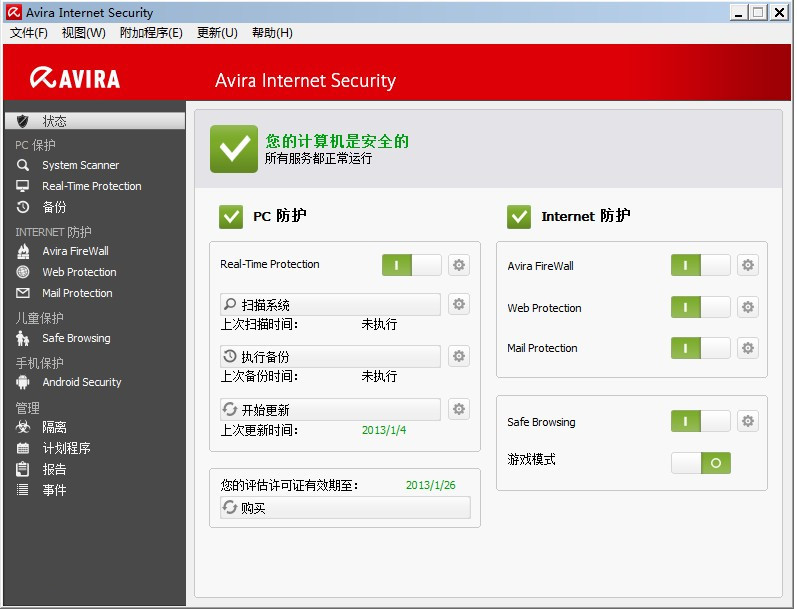797x609 pixels.
Task: Open Safe Browsing settings gear
Action: click(748, 421)
